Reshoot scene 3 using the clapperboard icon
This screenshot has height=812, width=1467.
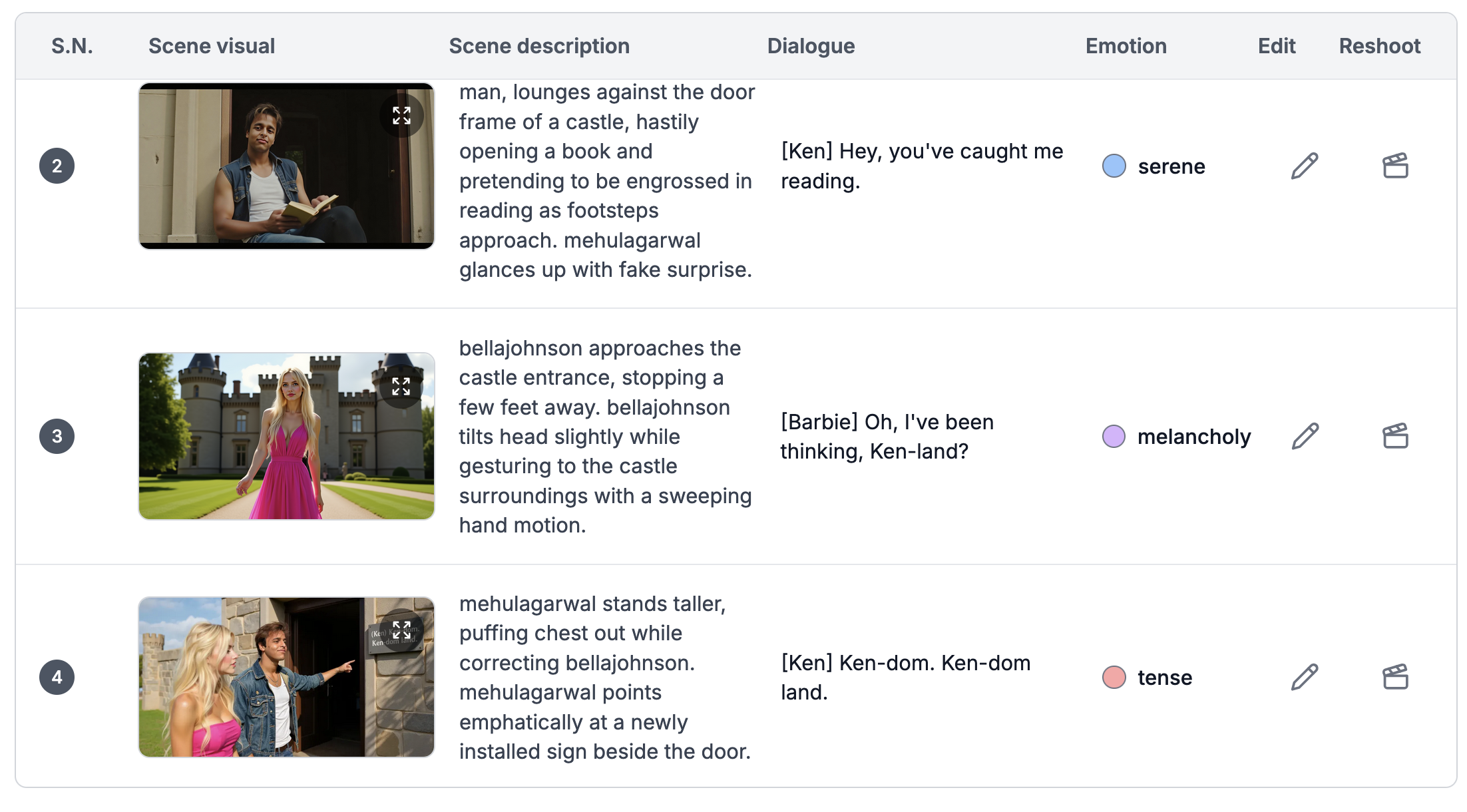(x=1395, y=436)
